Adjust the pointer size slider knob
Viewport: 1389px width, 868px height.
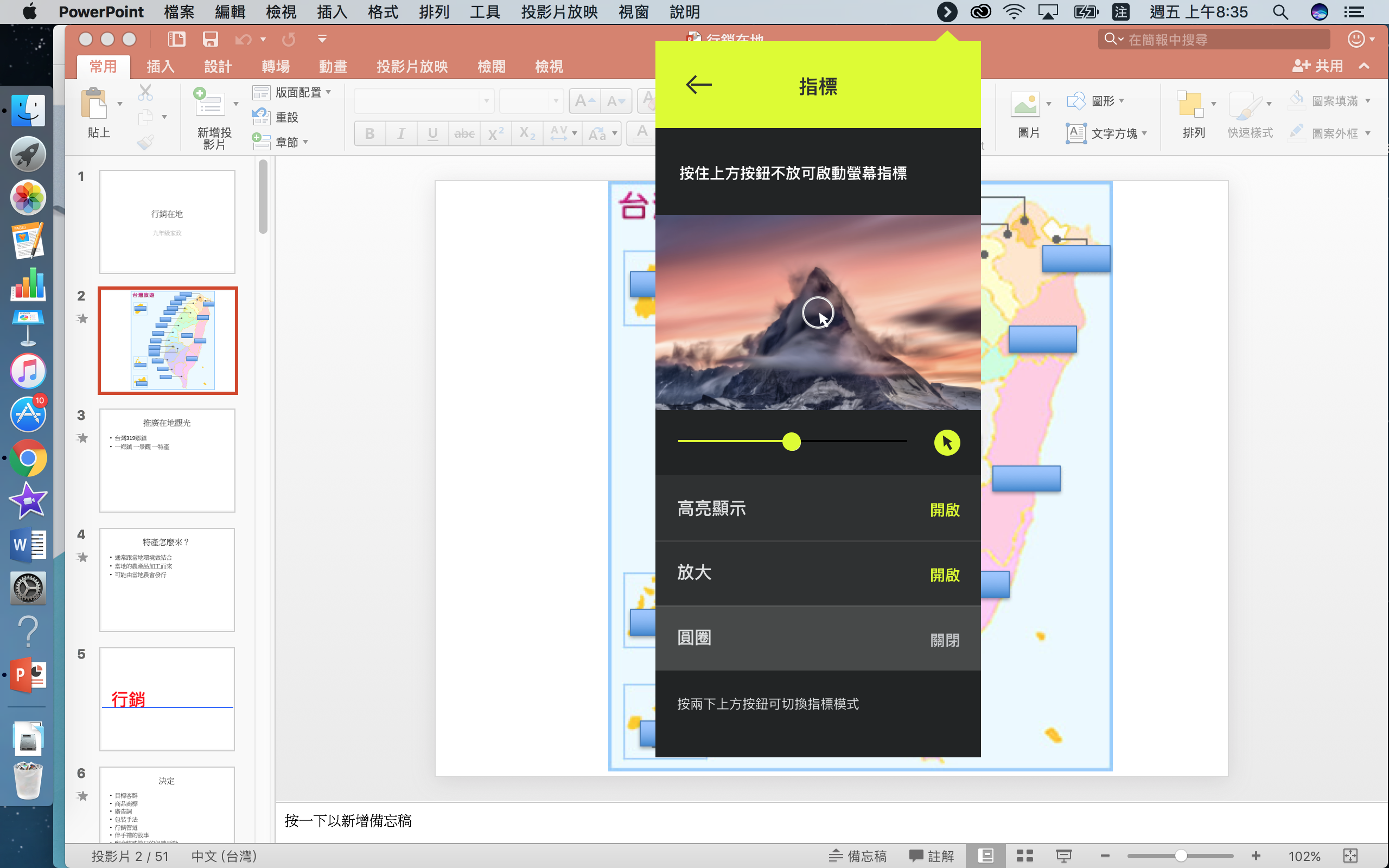792,442
